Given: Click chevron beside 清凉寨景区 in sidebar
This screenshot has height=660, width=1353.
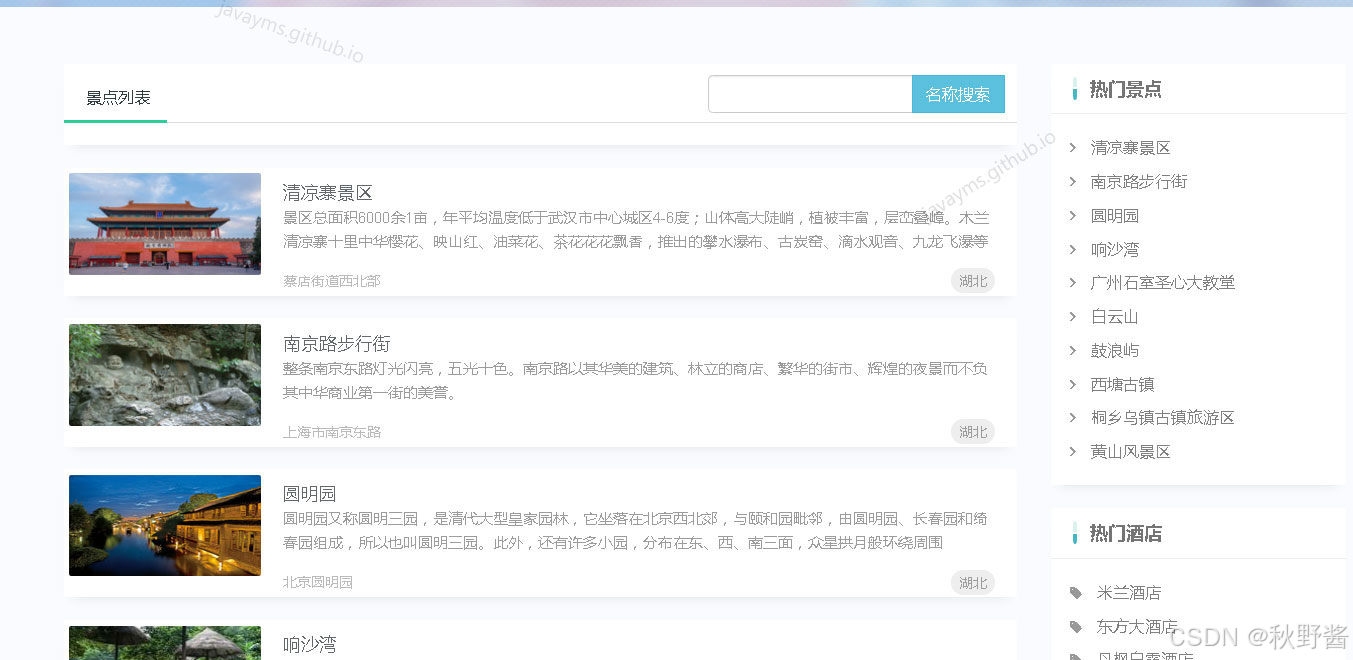Looking at the screenshot, I should click(x=1073, y=148).
